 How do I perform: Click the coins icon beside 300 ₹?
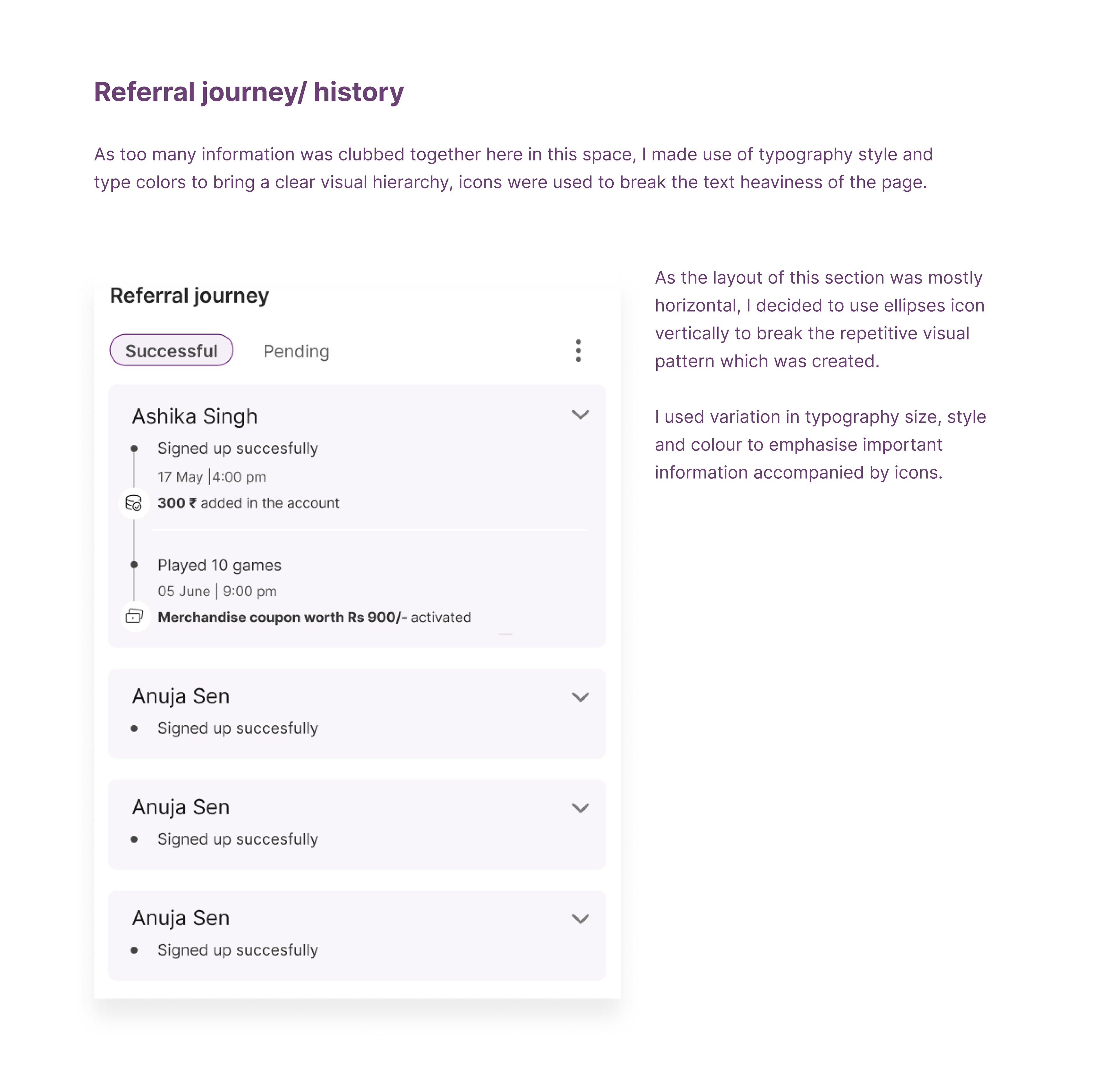[x=133, y=503]
